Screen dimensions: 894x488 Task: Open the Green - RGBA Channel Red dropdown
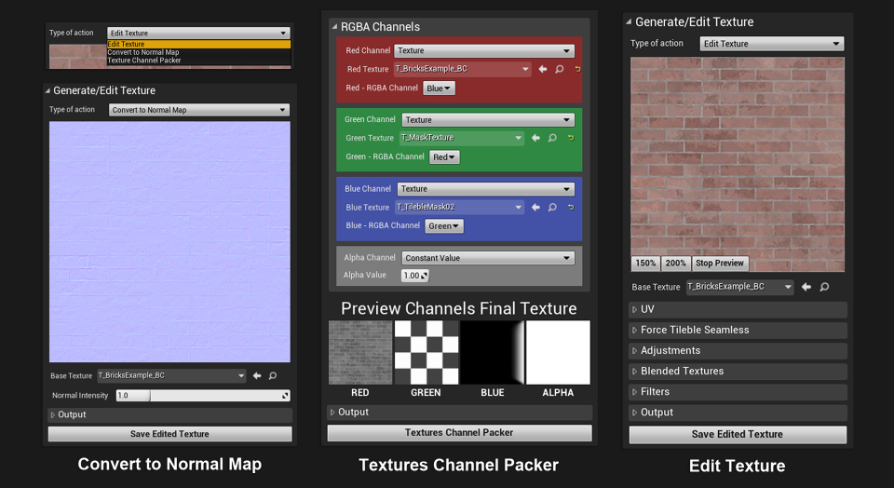(x=444, y=157)
